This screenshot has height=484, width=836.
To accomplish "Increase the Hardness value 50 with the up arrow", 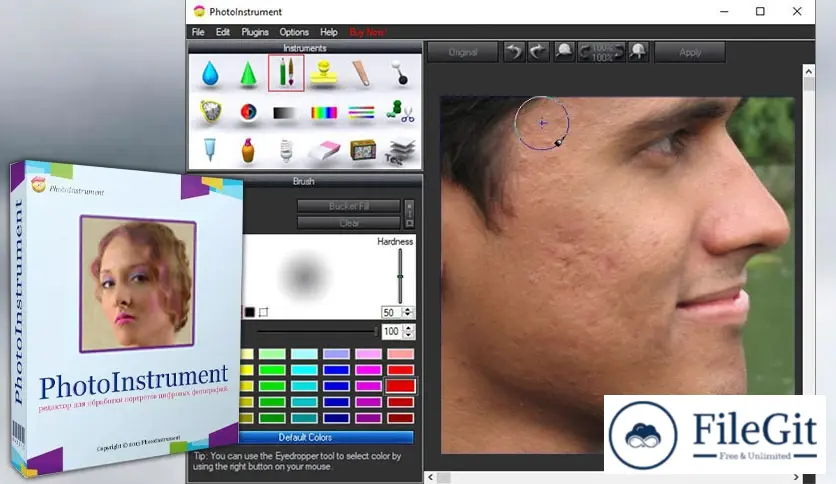I will point(408,309).
